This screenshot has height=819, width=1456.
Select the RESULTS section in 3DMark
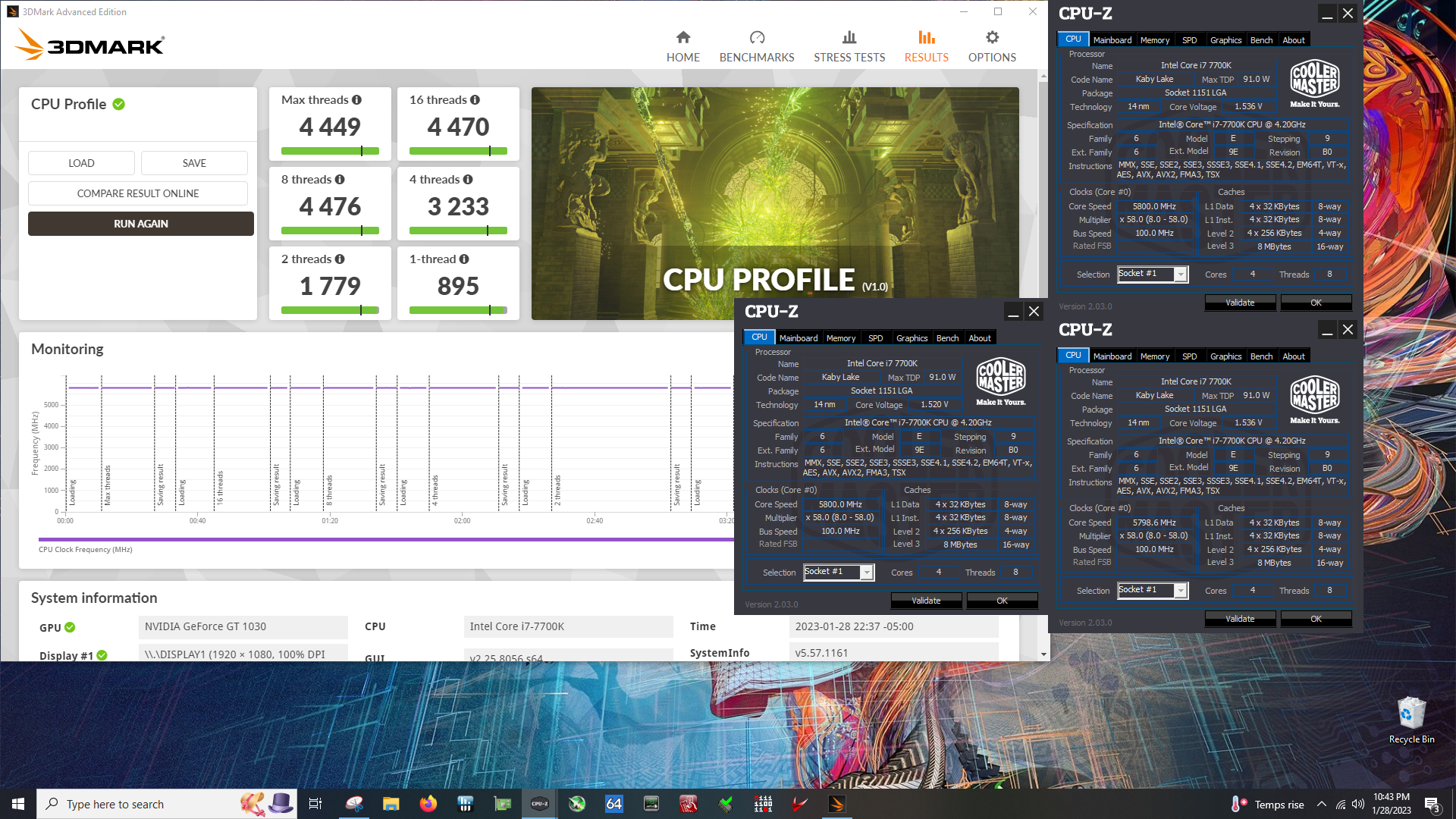pyautogui.click(x=926, y=46)
